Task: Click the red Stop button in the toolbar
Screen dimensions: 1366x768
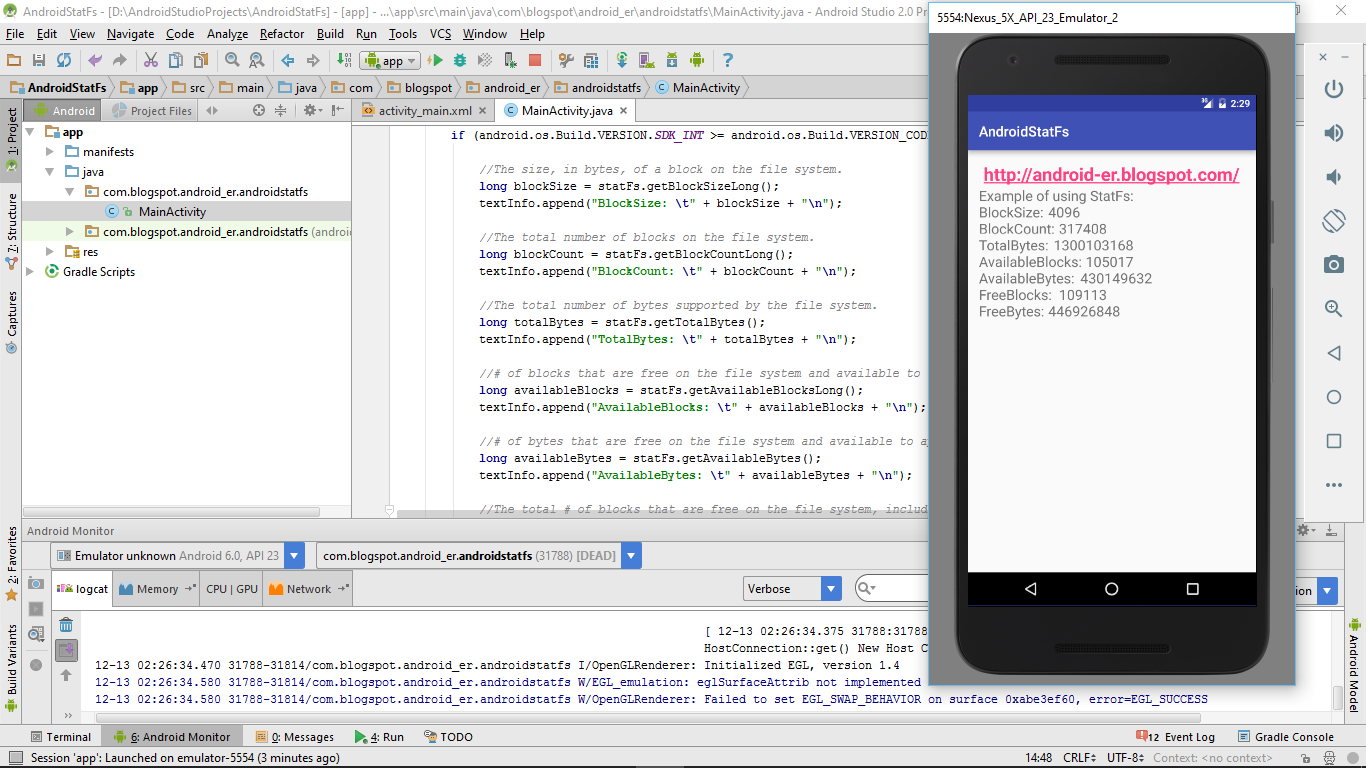Action: tap(535, 60)
